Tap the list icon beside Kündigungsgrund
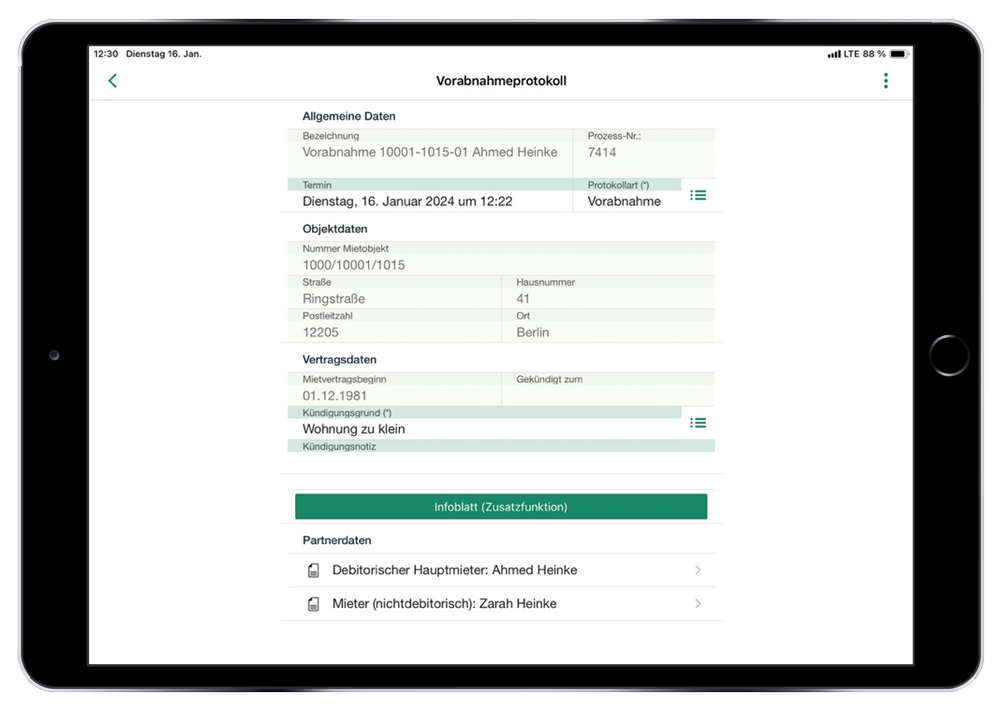The width and height of the screenshot is (1000, 704). (698, 423)
